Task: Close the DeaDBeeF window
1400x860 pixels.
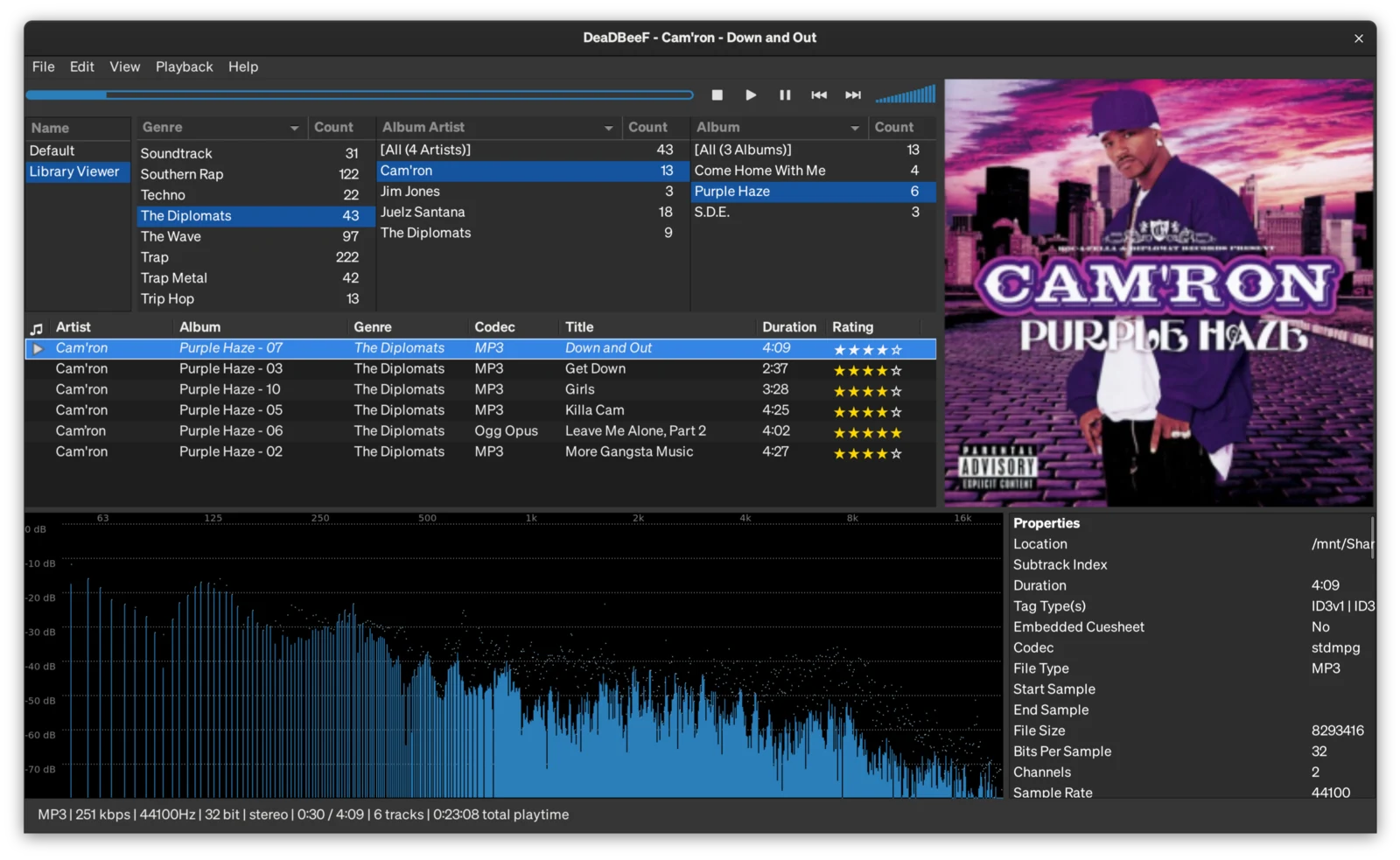Action: [x=1358, y=38]
